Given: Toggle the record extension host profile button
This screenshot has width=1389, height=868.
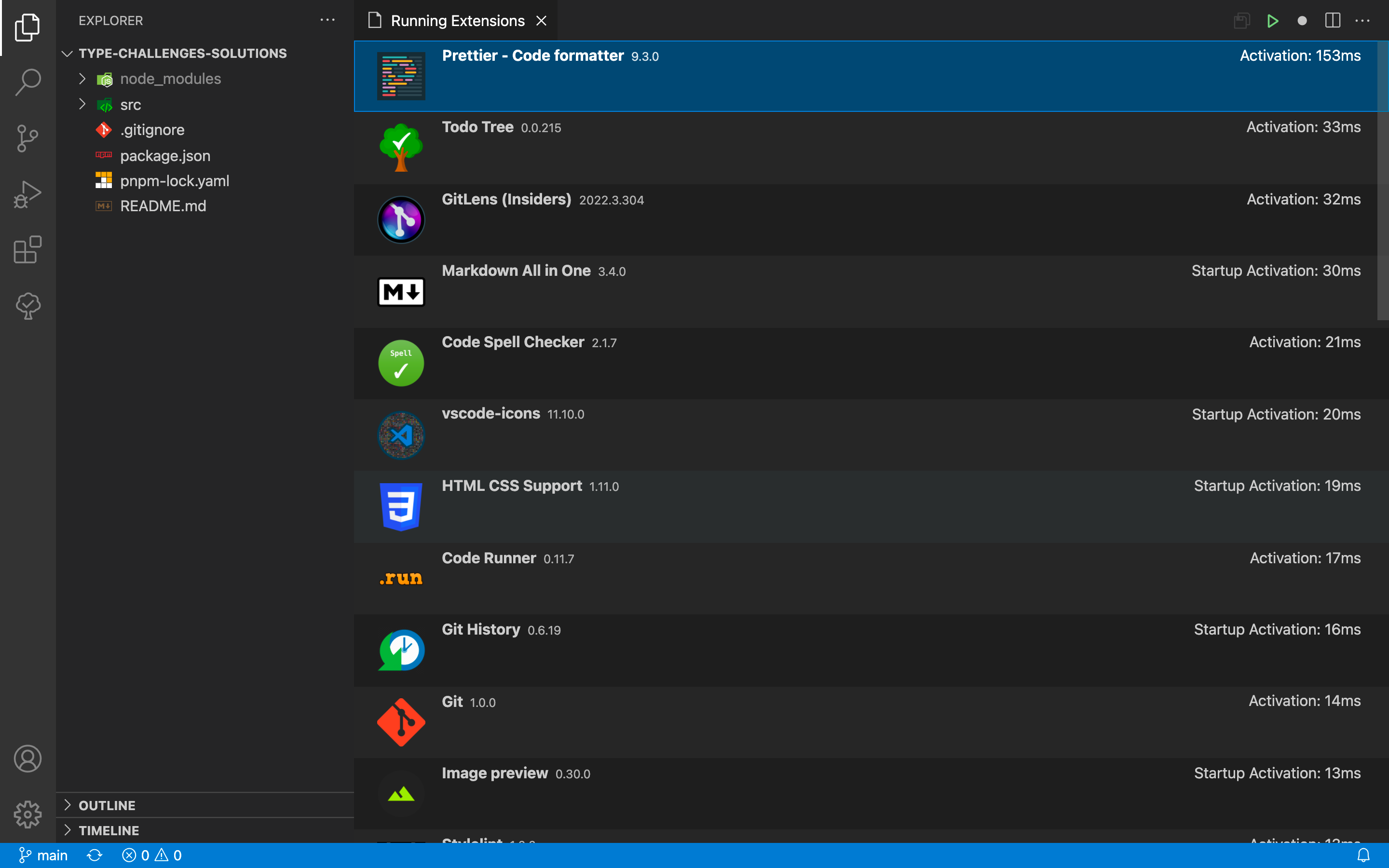Looking at the screenshot, I should 1302,21.
